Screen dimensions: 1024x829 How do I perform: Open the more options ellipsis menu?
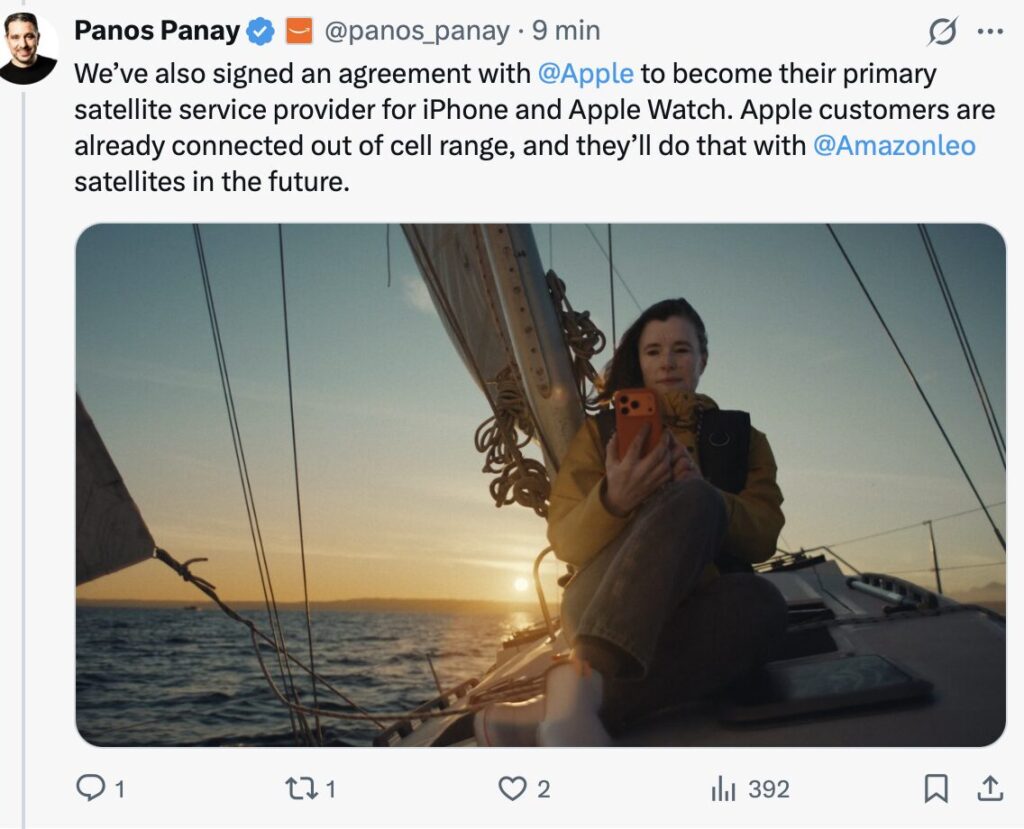click(989, 31)
